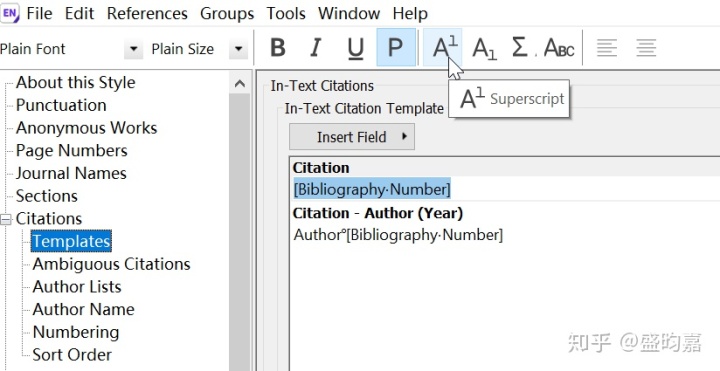Image resolution: width=720 pixels, height=371 pixels.
Task: Open the Window menu
Action: click(x=349, y=13)
